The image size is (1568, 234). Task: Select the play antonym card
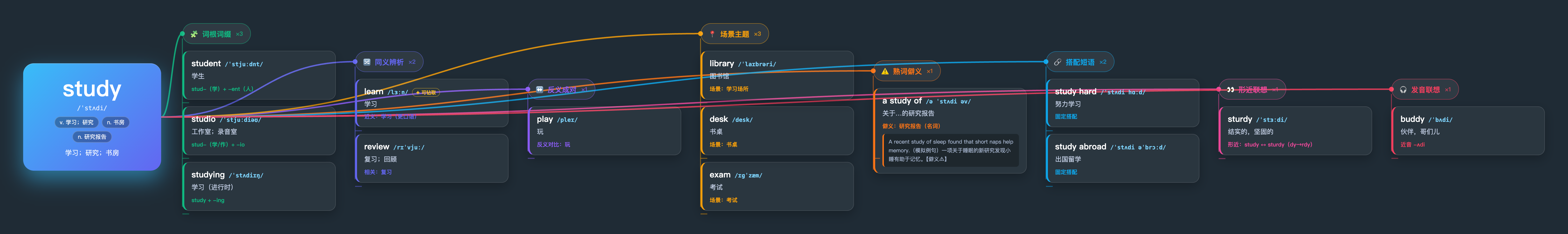click(605, 131)
